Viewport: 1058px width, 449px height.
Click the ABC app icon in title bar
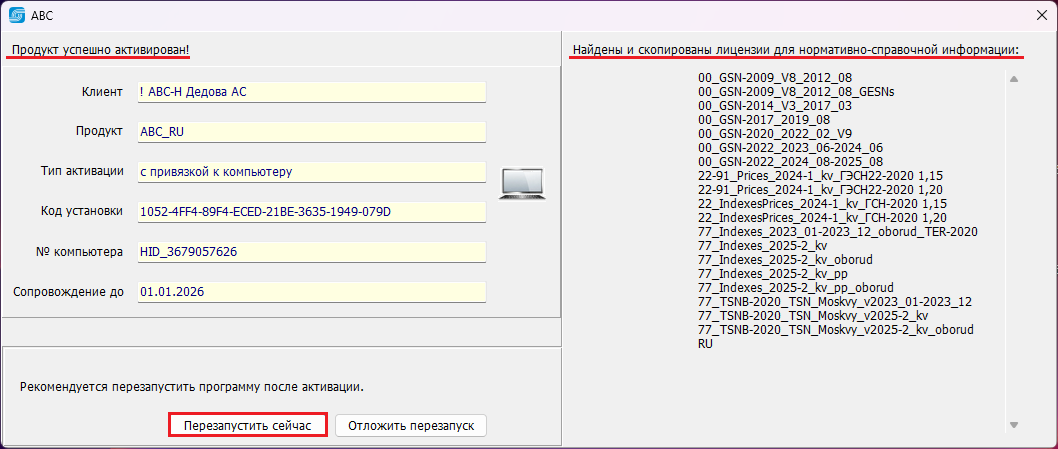(17, 15)
